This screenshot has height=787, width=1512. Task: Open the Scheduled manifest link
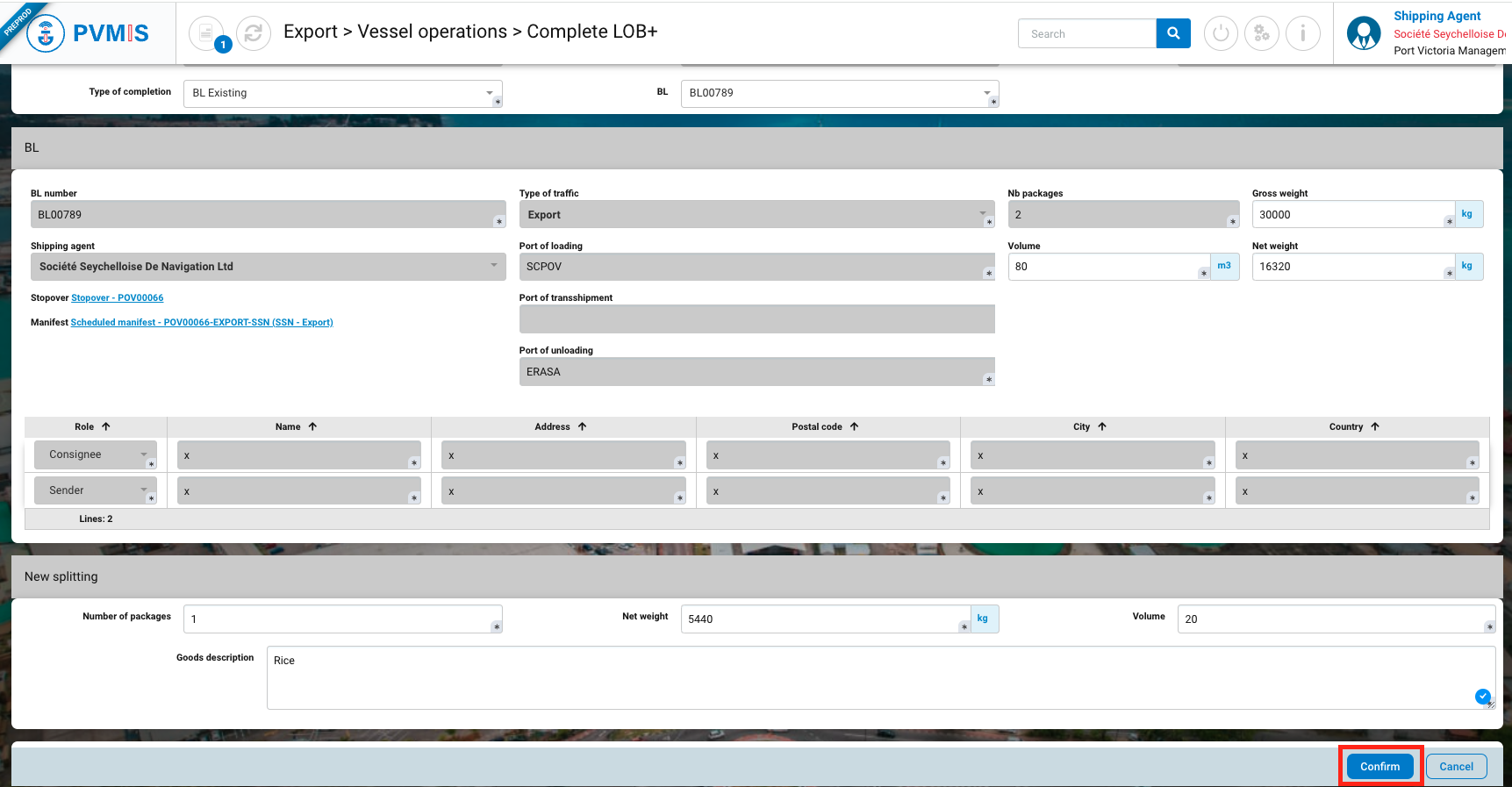202,323
